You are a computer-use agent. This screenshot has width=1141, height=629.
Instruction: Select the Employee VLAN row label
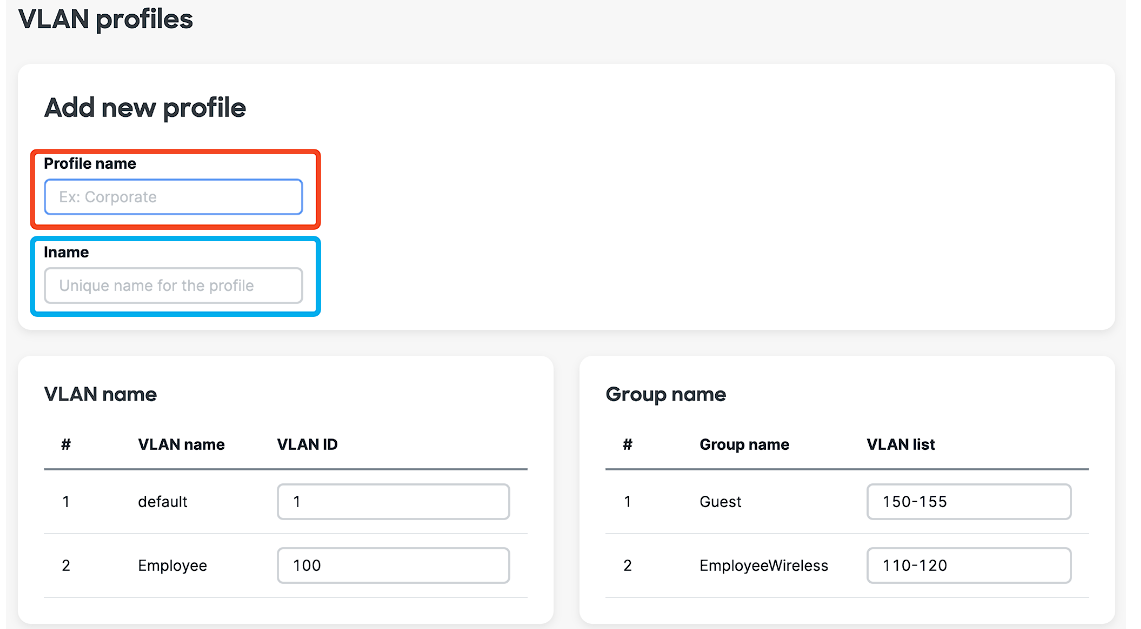click(x=172, y=565)
